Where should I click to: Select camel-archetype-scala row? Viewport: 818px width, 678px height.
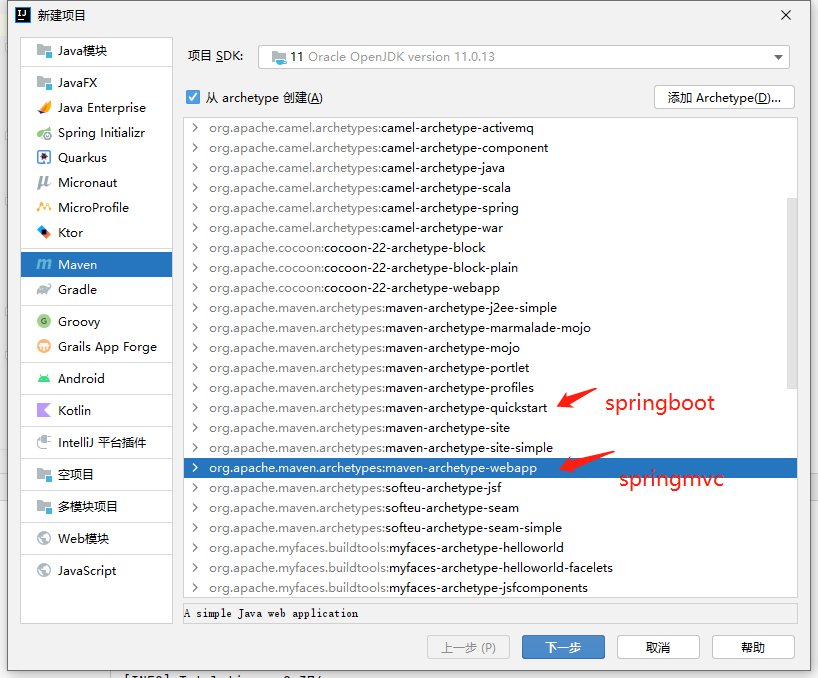point(490,188)
